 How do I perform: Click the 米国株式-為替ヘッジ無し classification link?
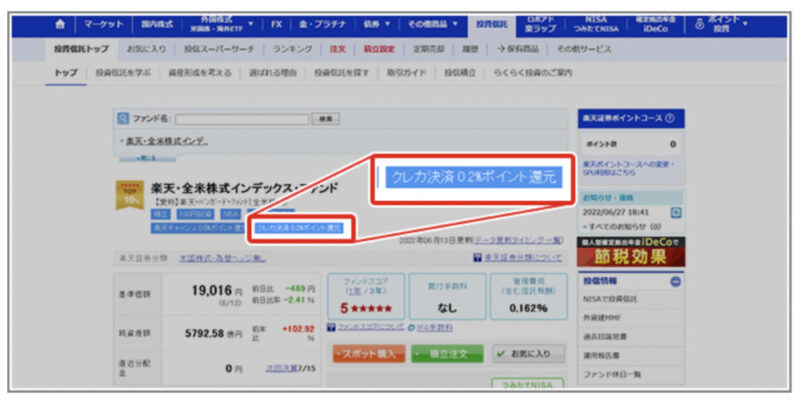click(x=222, y=258)
